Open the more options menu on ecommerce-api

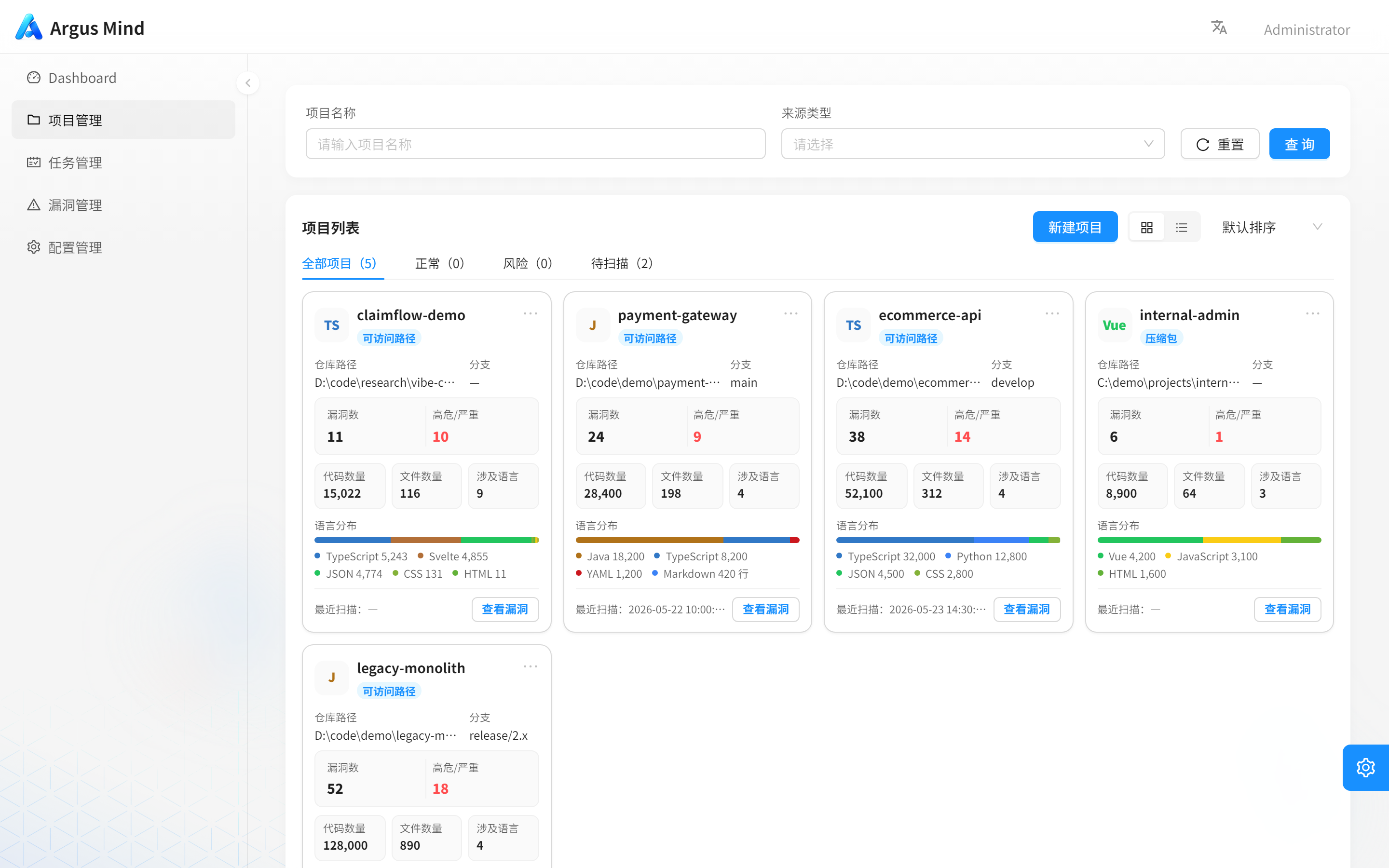(1051, 313)
